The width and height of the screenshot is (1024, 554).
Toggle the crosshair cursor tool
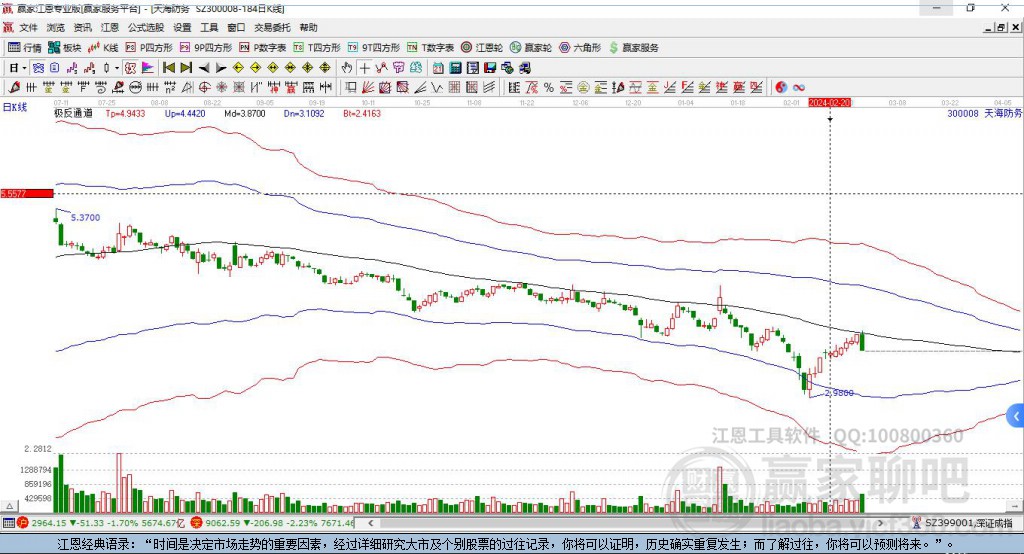click(x=364, y=68)
